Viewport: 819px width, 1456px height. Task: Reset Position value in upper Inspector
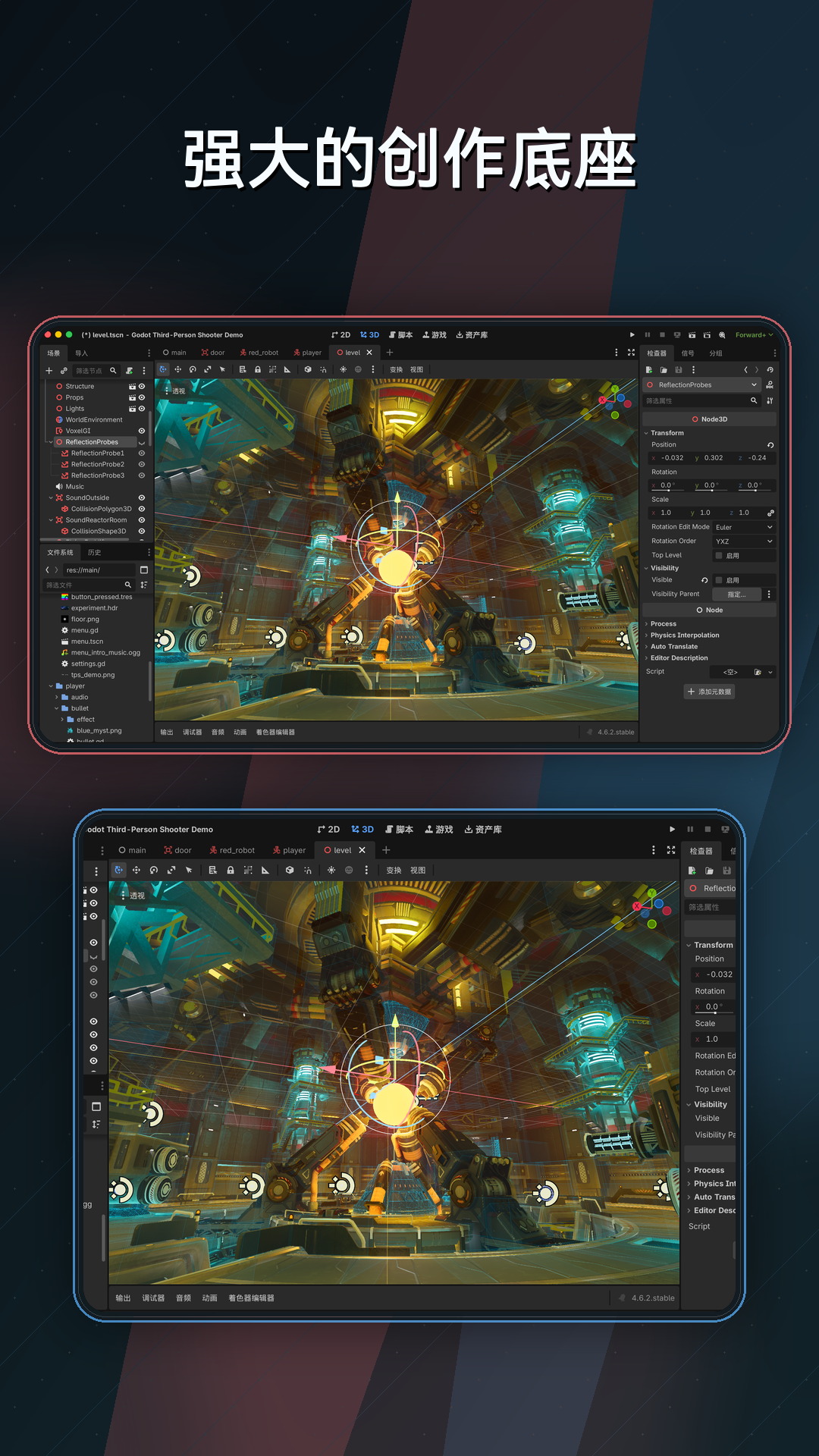pos(770,445)
